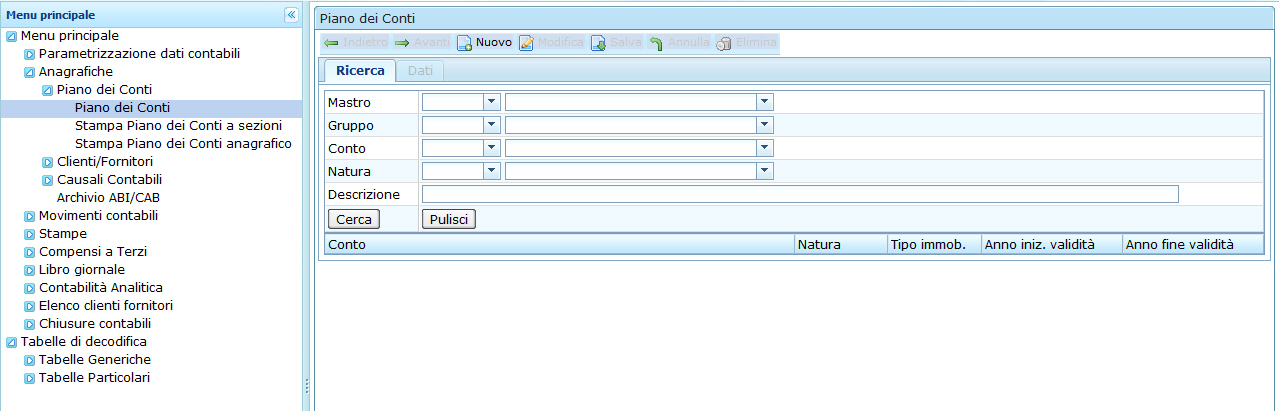Click the Modifica edit icon
This screenshot has height=411, width=1279.
click(x=526, y=43)
